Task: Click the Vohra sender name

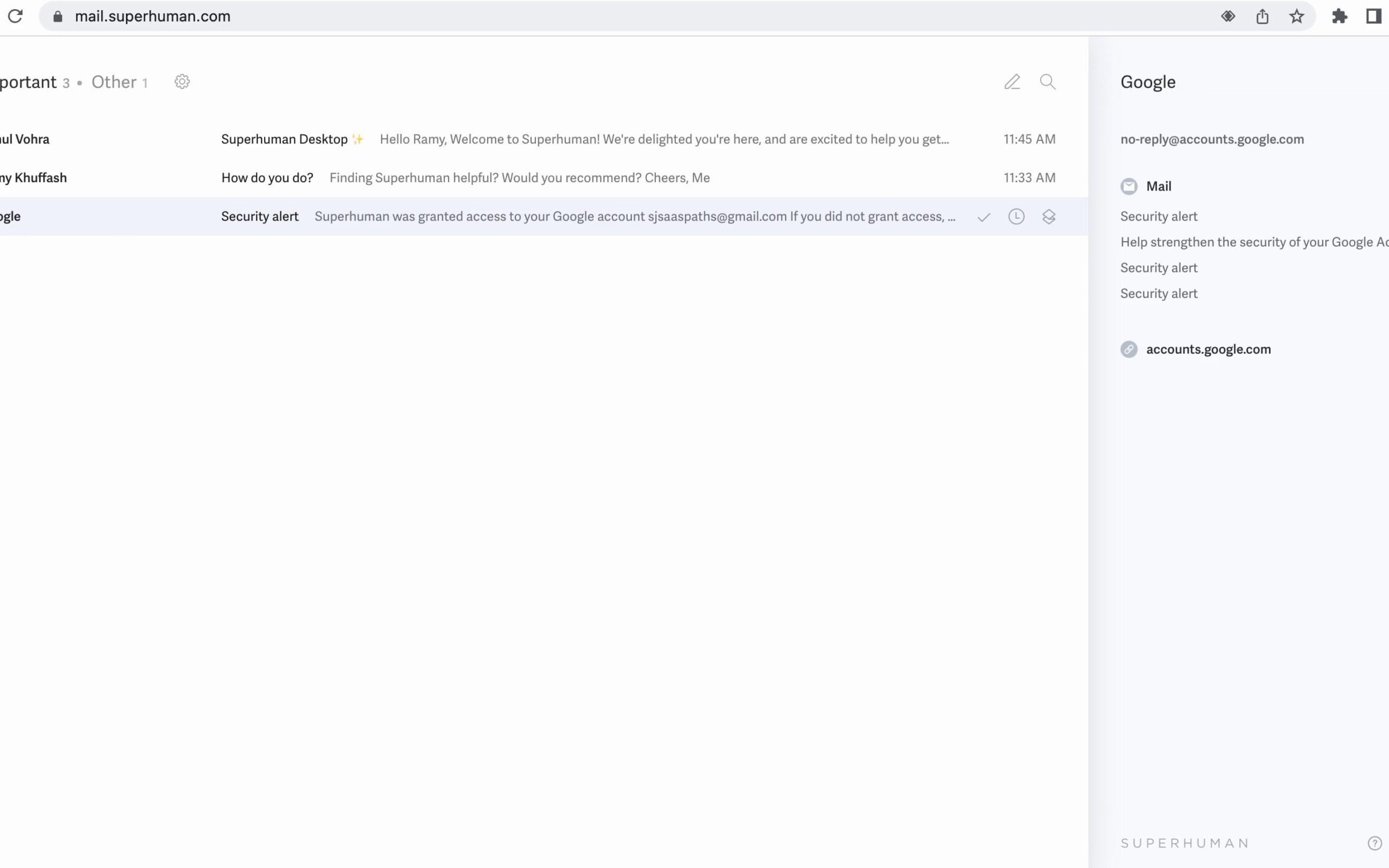Action: [x=25, y=139]
